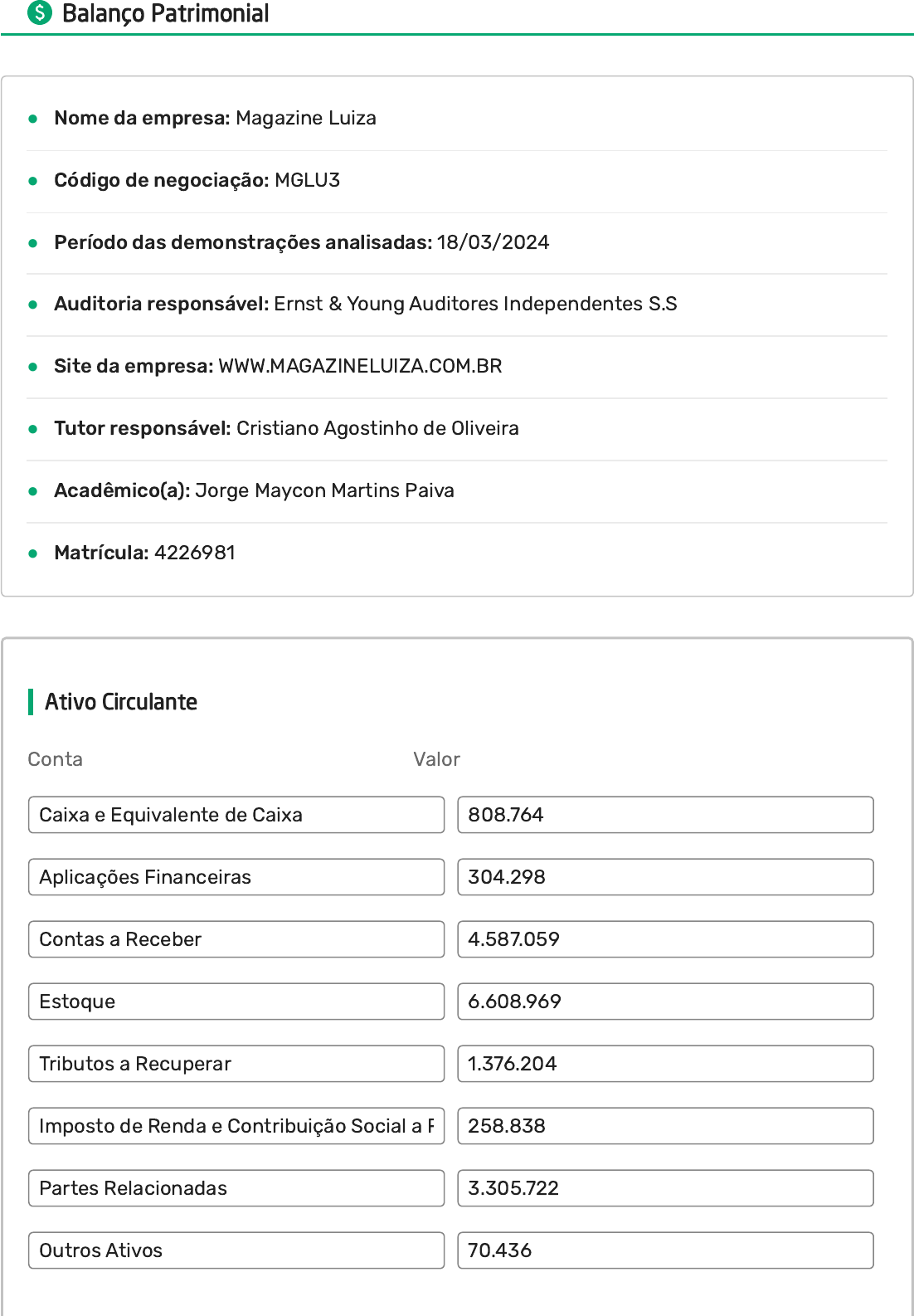Select the 808.764 value field
The image size is (914, 1316).
664,815
